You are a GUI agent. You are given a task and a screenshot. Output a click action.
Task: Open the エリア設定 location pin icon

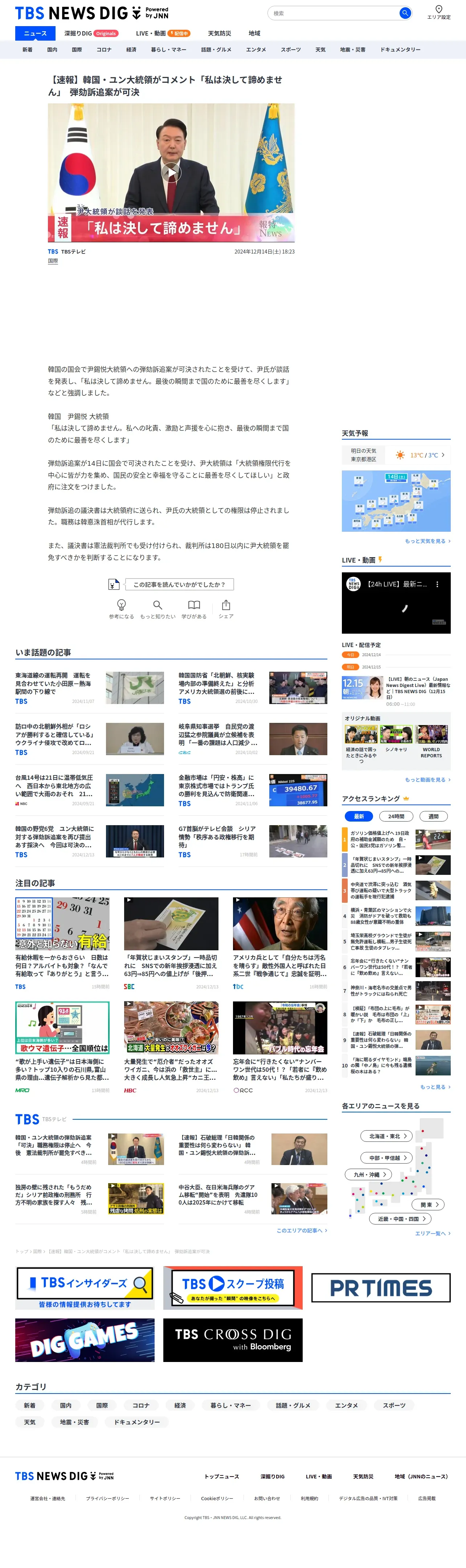tap(438, 9)
